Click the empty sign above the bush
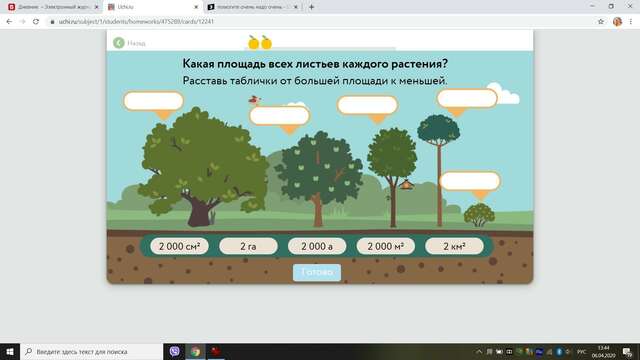The height and width of the screenshot is (360, 640). pos(470,181)
